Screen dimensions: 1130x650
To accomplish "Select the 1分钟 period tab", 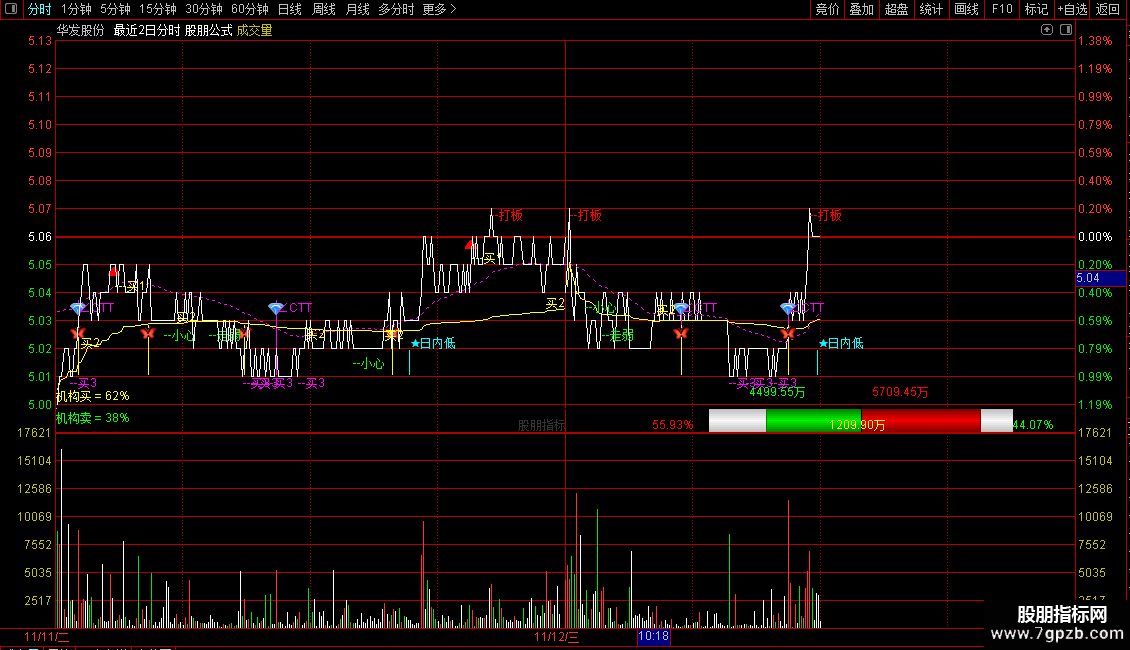I will point(76,9).
